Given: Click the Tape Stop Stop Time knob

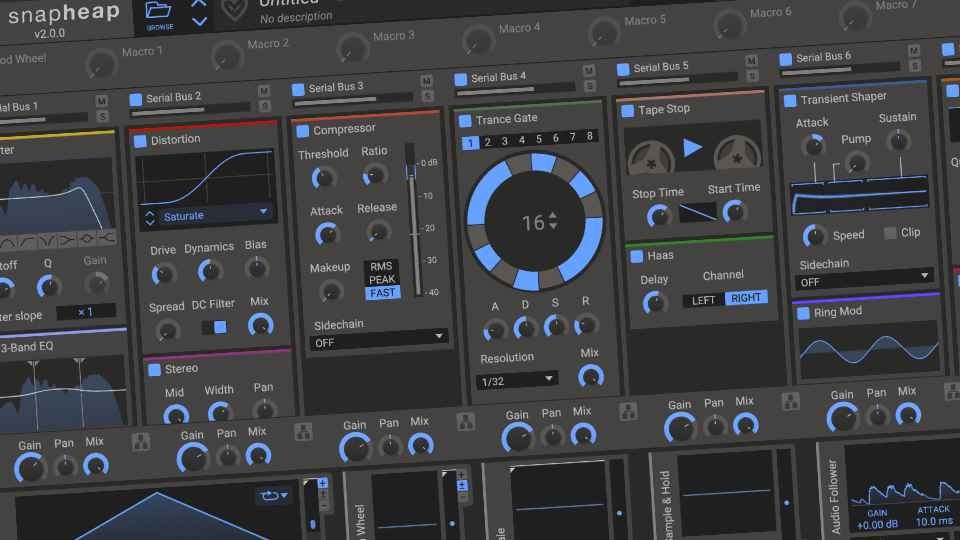Looking at the screenshot, I should tap(659, 216).
